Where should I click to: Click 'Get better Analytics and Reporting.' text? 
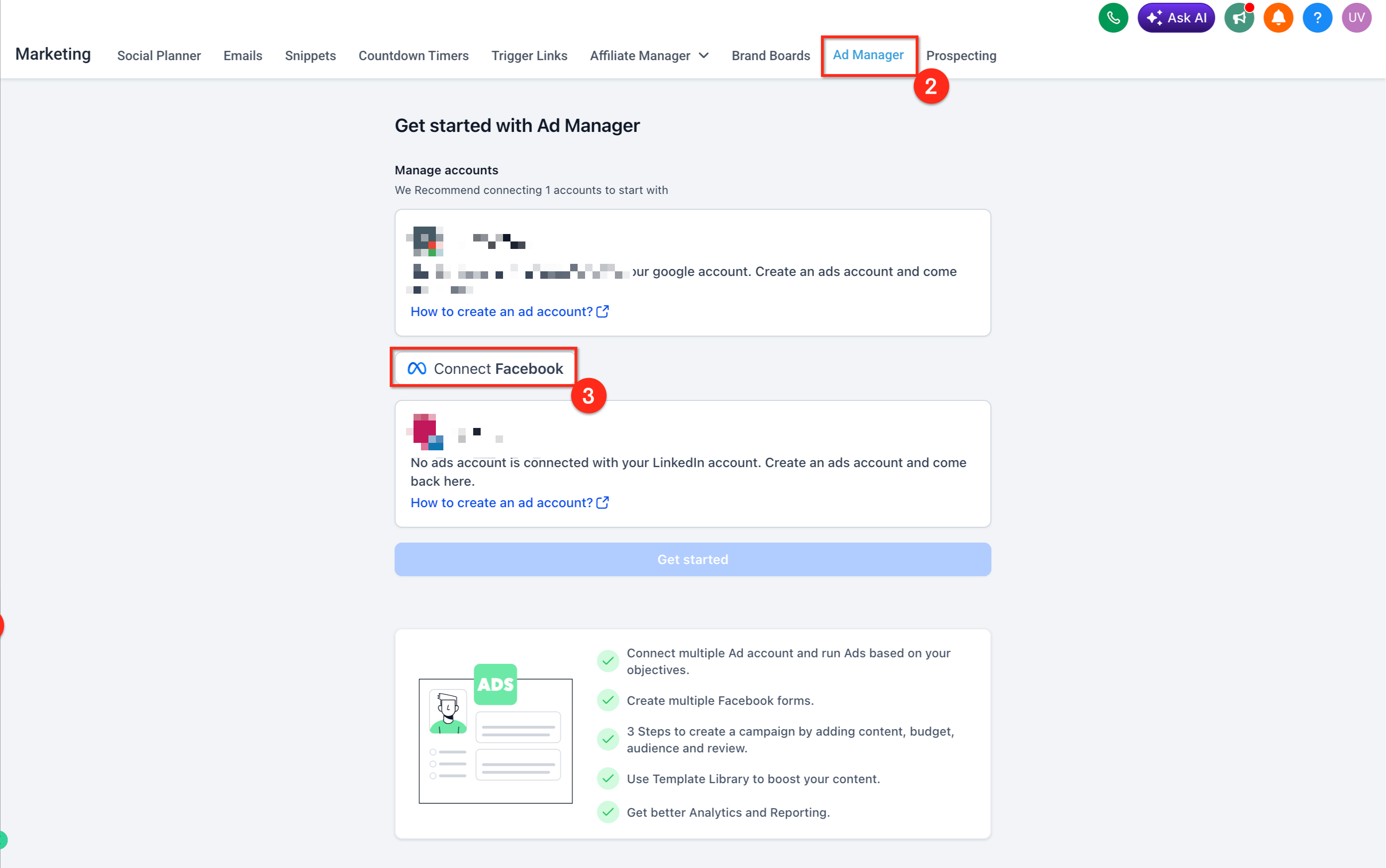(728, 813)
